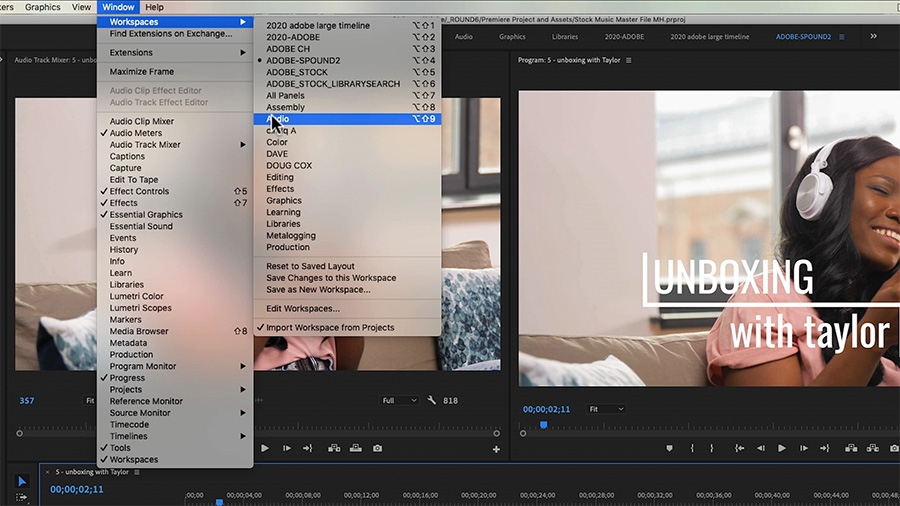Click the Program monitor playhead marker
Image resolution: width=900 pixels, height=506 pixels.
tap(543, 425)
